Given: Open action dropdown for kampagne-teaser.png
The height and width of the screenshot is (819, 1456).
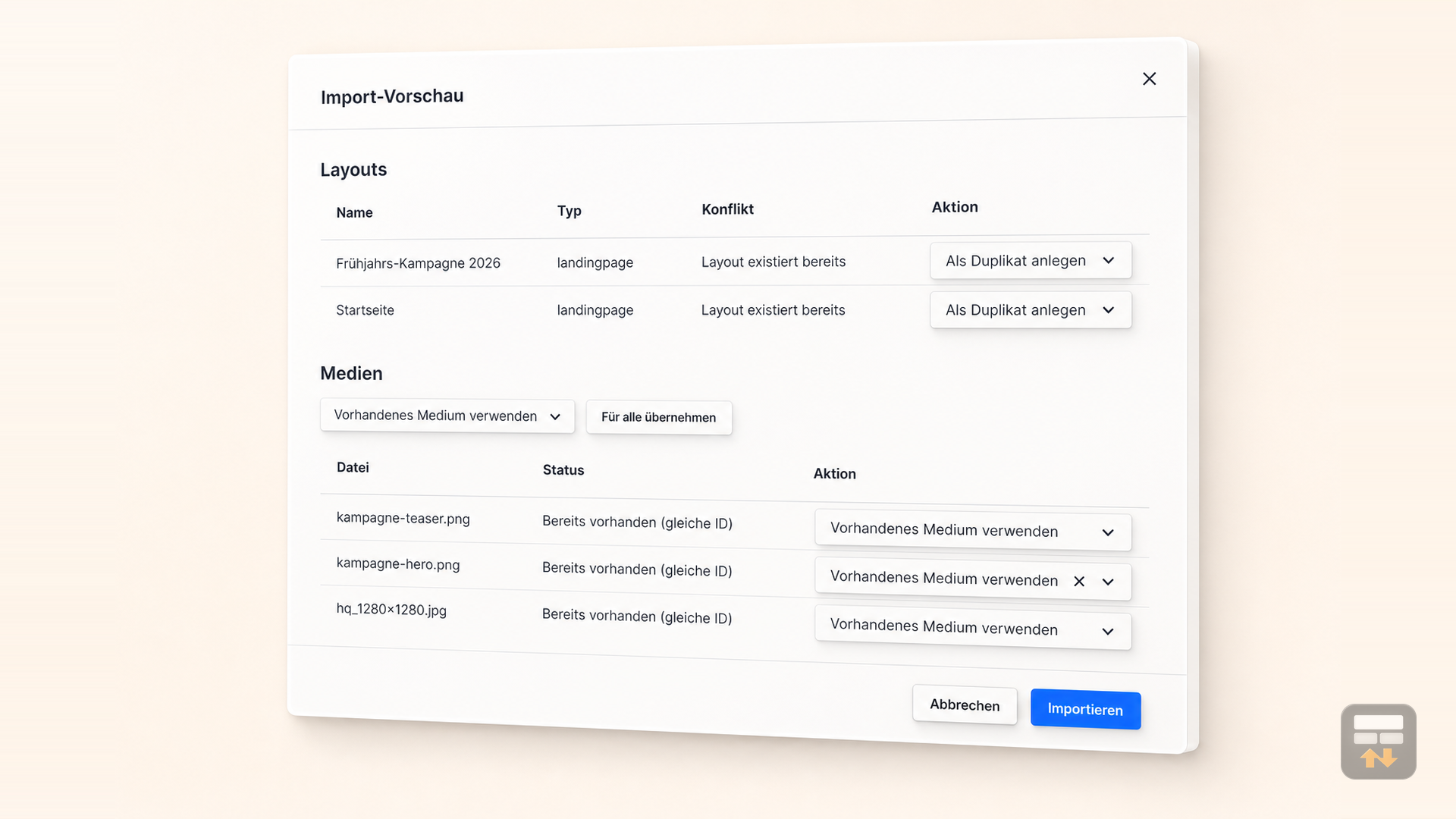Looking at the screenshot, I should point(973,530).
